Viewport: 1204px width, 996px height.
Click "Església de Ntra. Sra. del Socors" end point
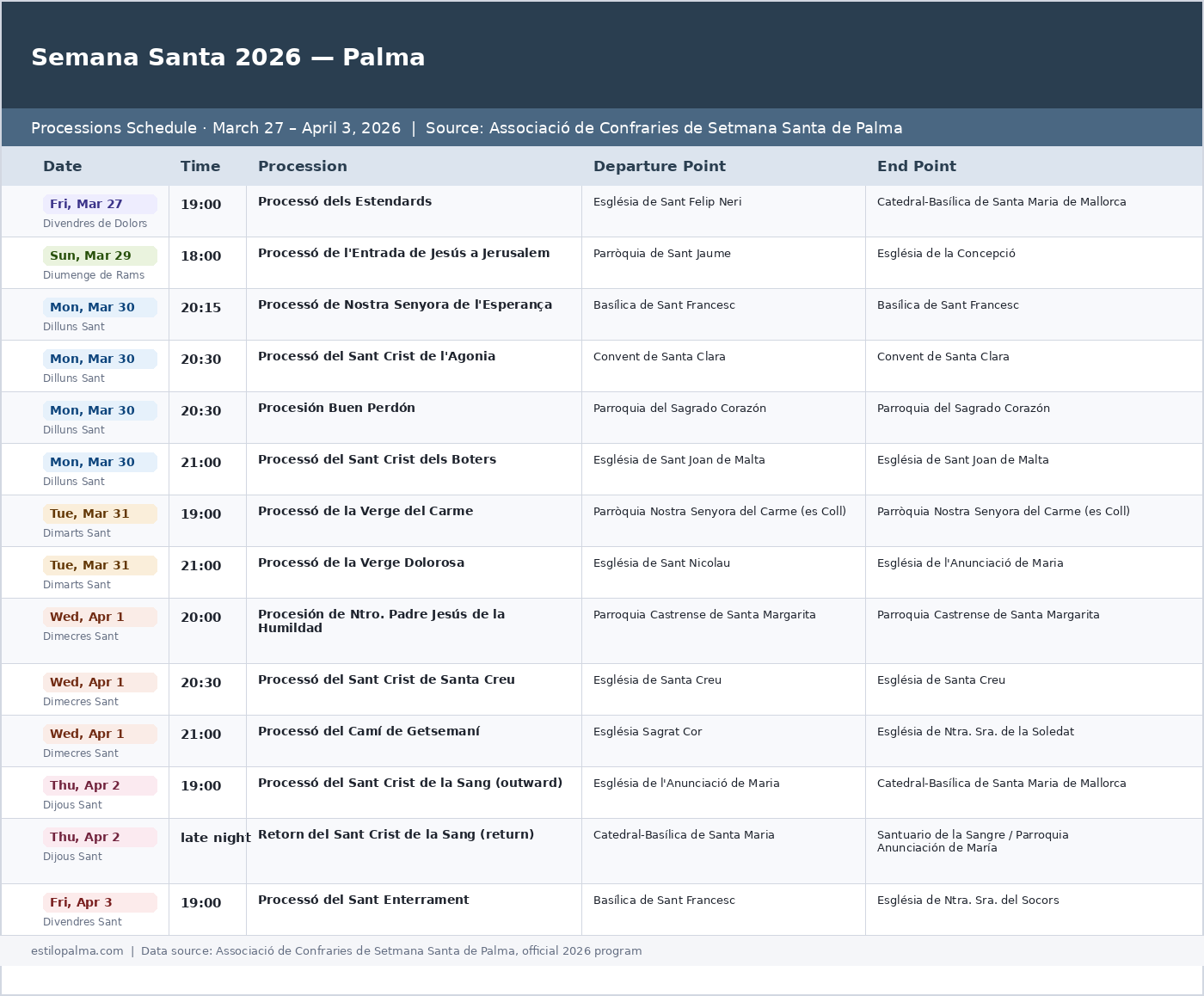tap(967, 901)
